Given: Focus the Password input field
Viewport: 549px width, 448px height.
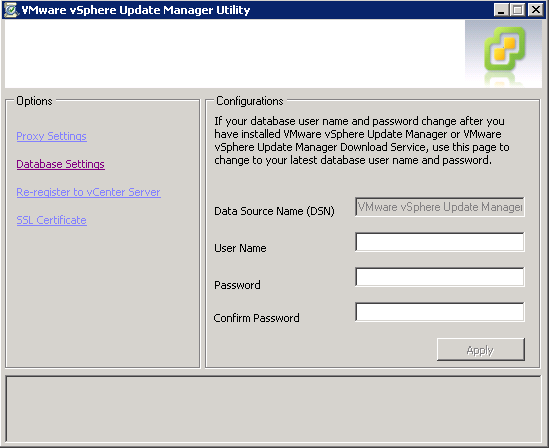Looking at the screenshot, I should [440, 277].
